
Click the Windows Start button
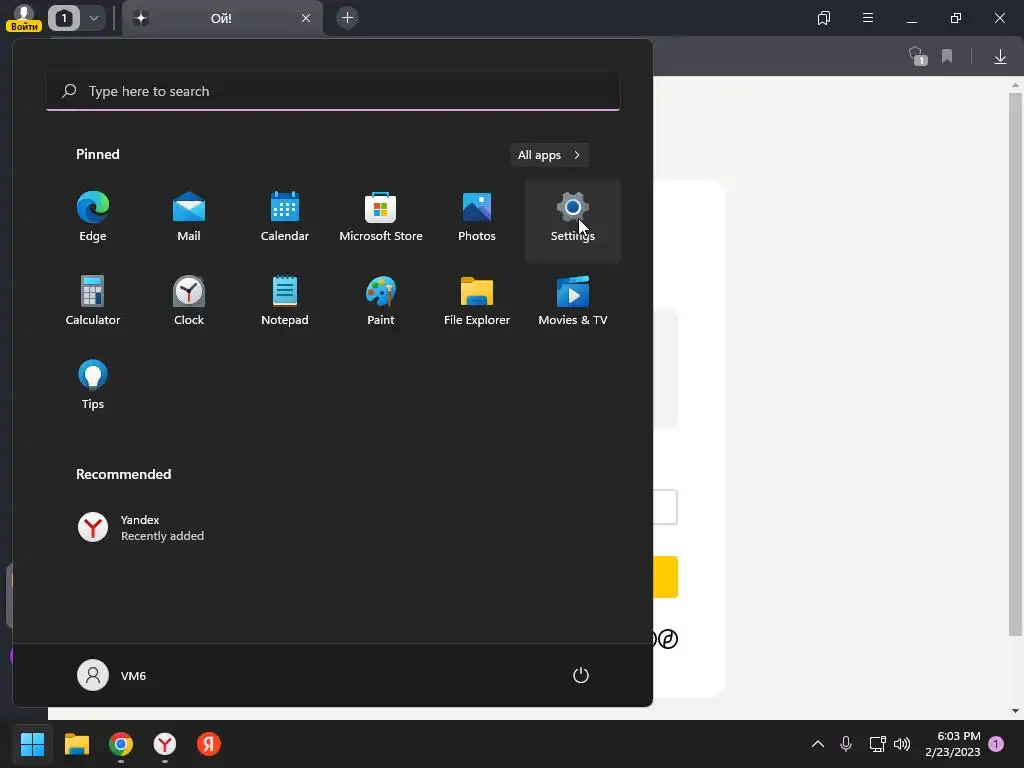point(32,744)
